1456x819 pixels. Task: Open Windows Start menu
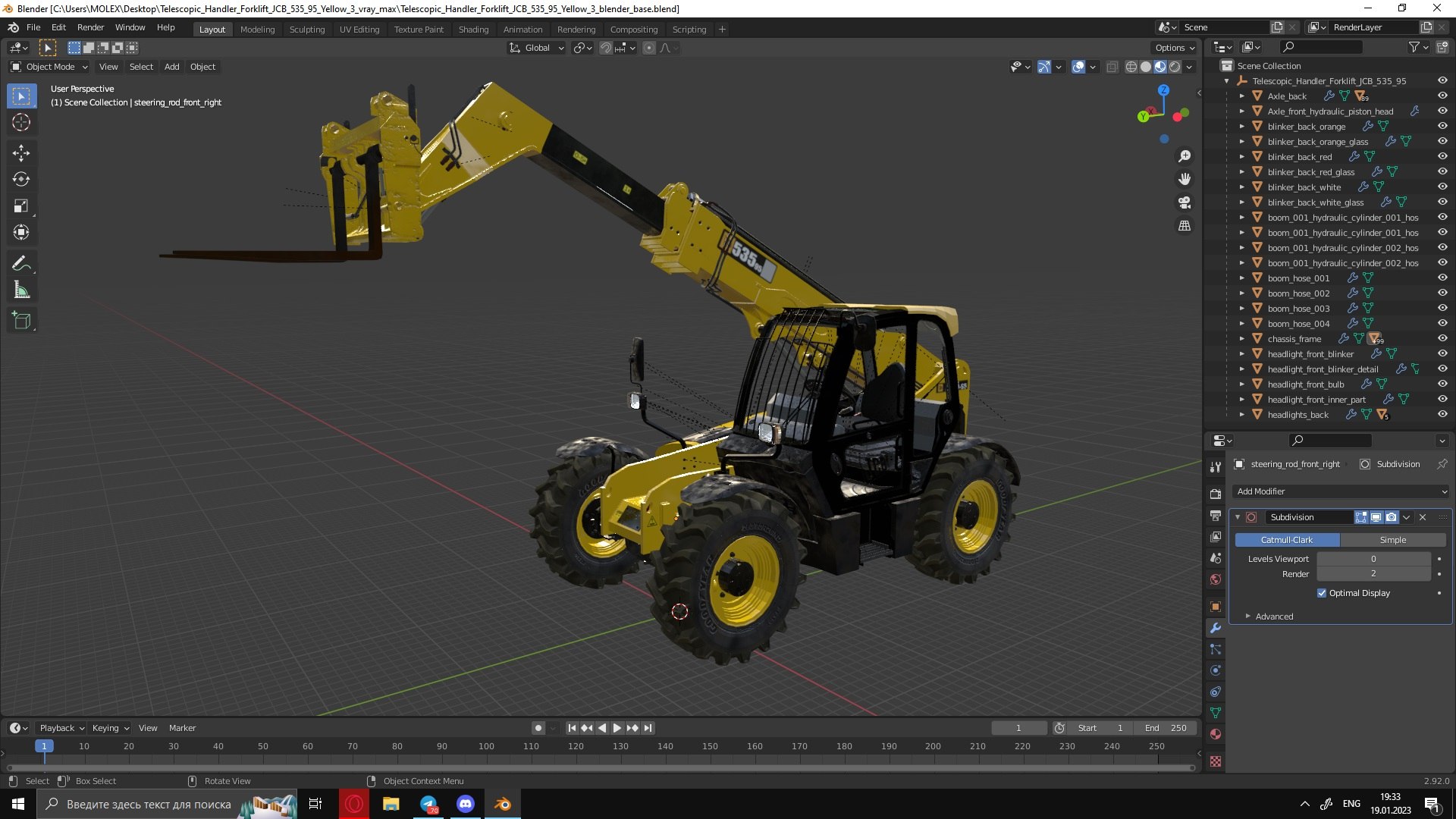(18, 804)
